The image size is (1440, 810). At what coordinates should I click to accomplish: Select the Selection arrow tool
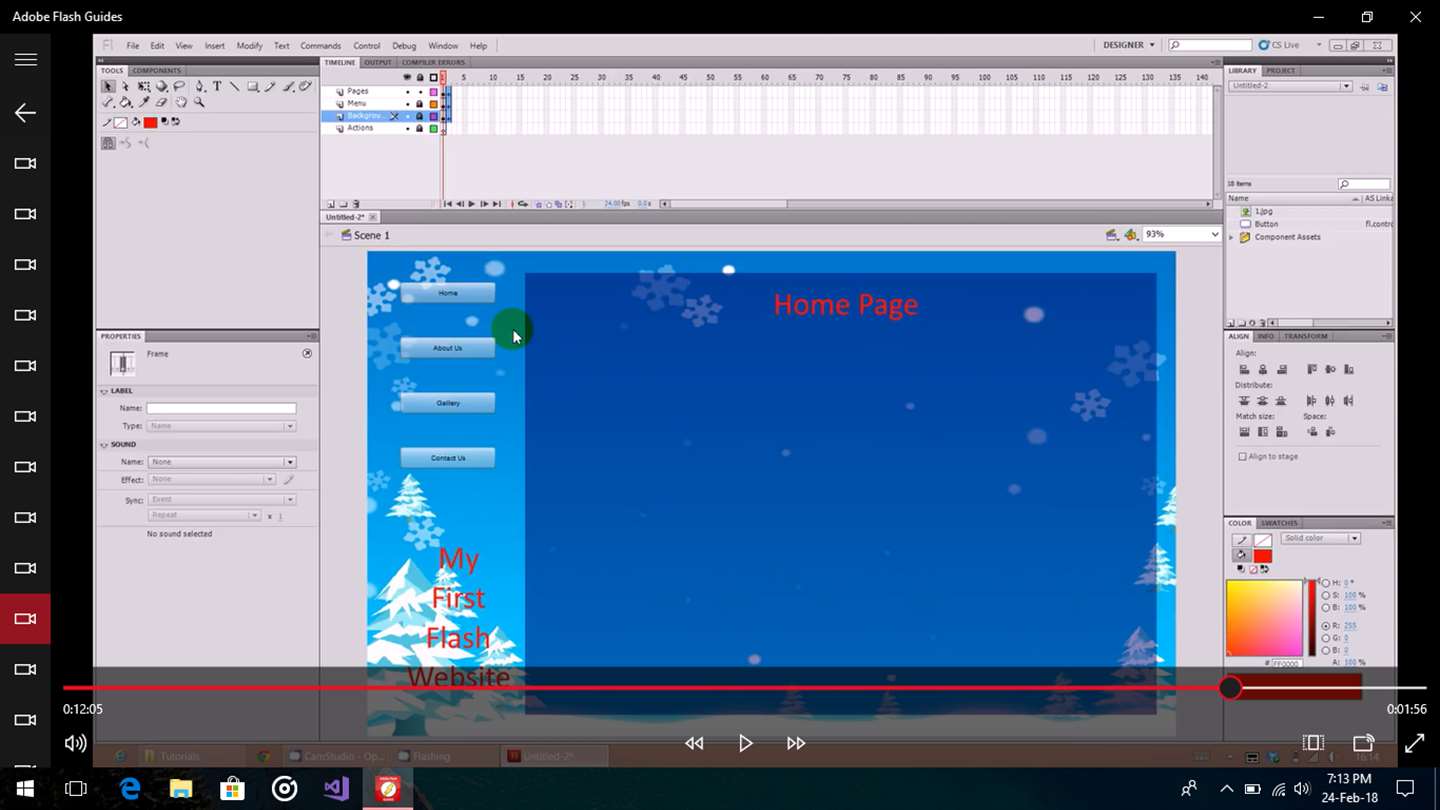pos(108,87)
